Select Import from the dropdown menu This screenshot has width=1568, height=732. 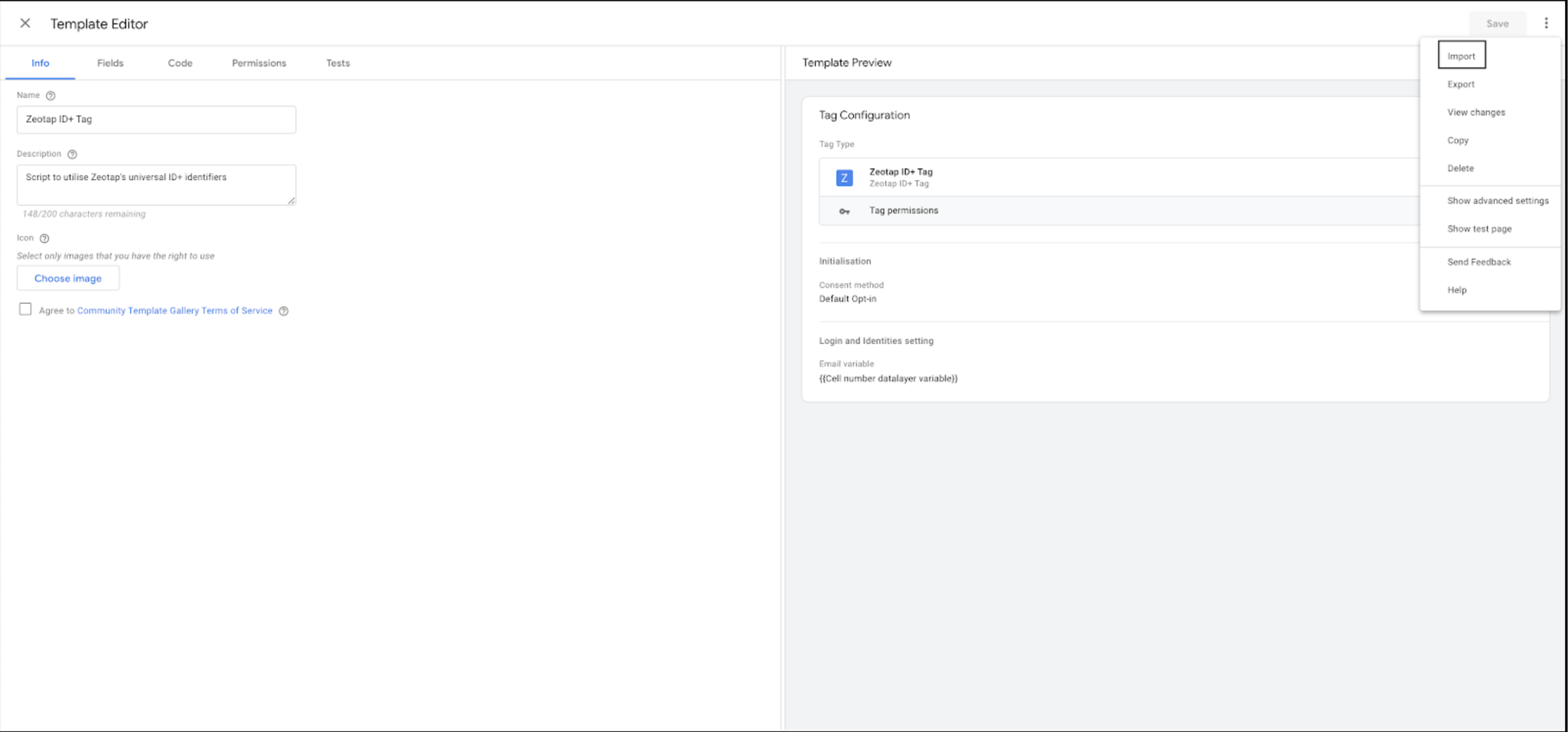[x=1461, y=56]
